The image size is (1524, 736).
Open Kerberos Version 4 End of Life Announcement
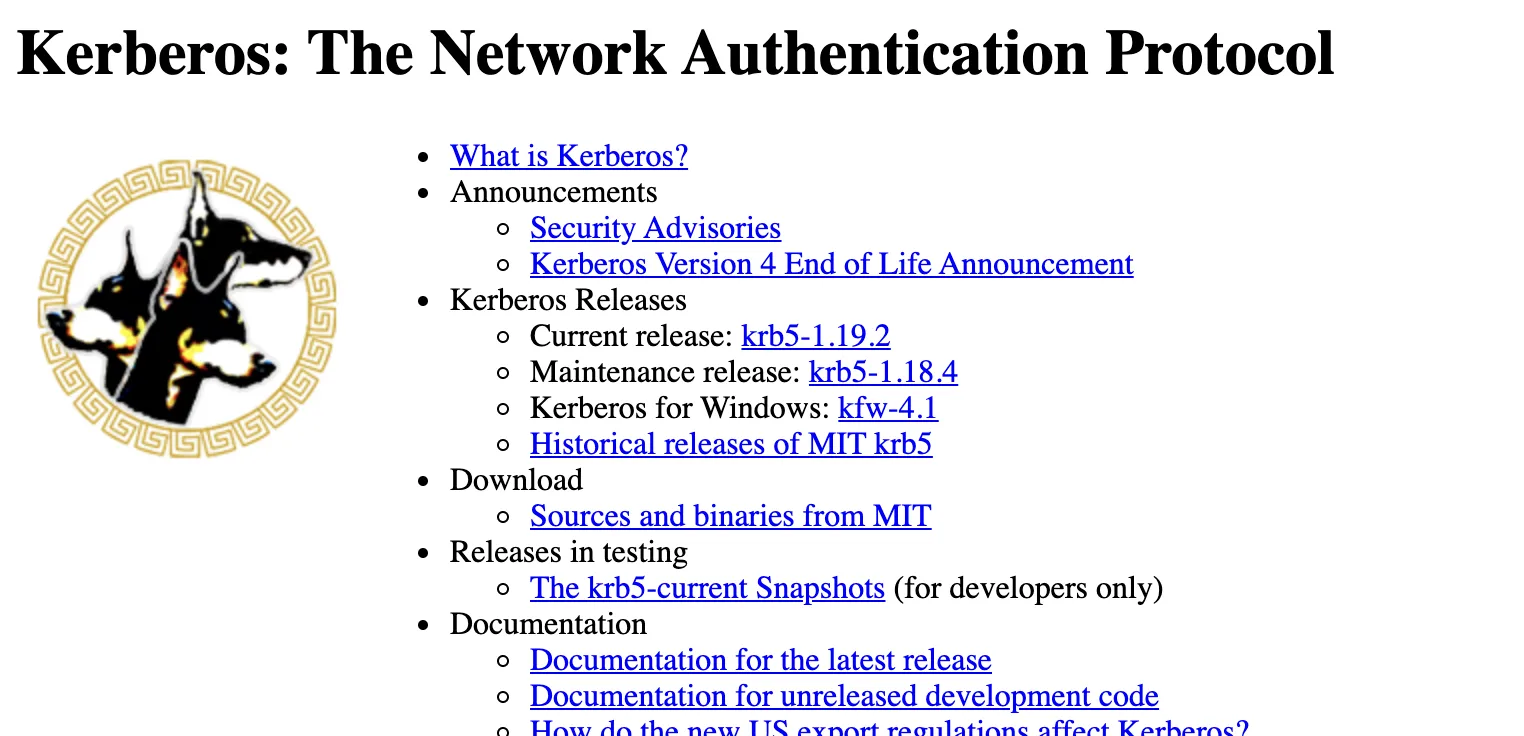pos(832,264)
